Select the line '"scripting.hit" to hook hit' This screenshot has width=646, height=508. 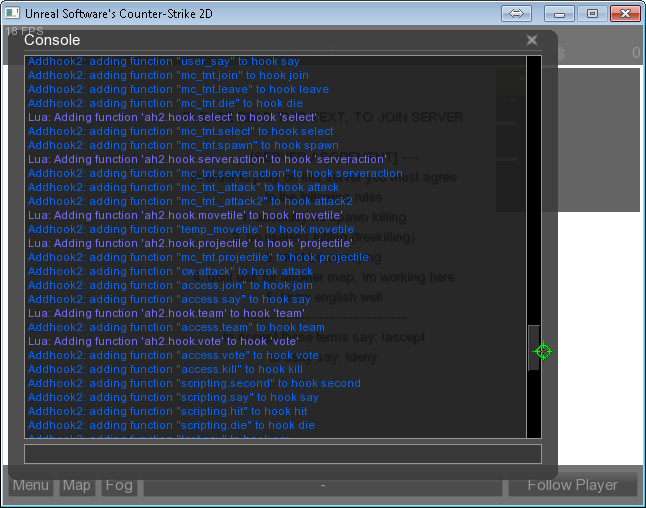168,412
